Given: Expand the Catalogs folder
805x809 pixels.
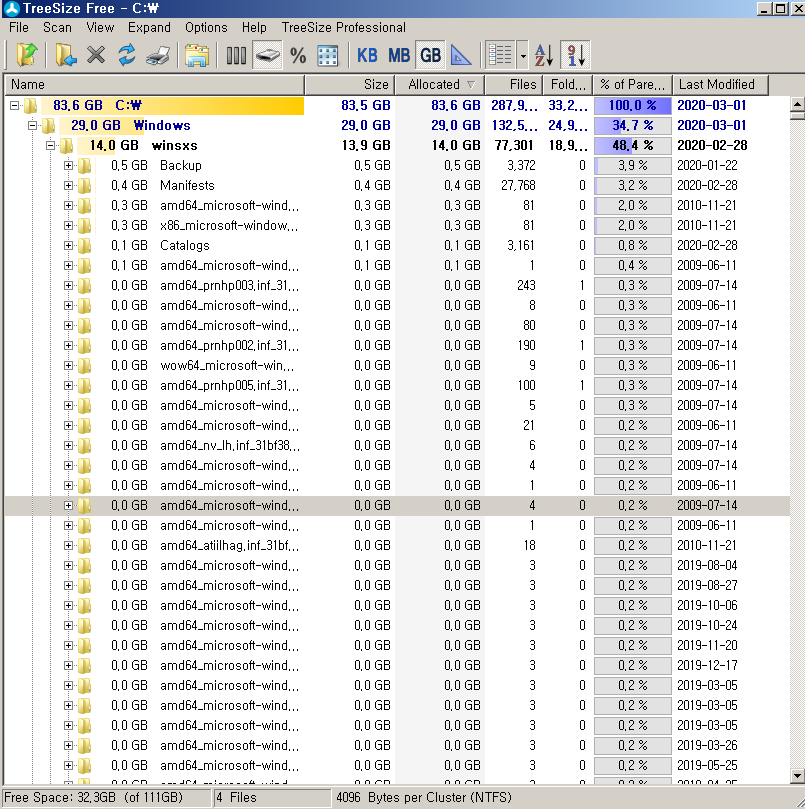Looking at the screenshot, I should click(68, 246).
